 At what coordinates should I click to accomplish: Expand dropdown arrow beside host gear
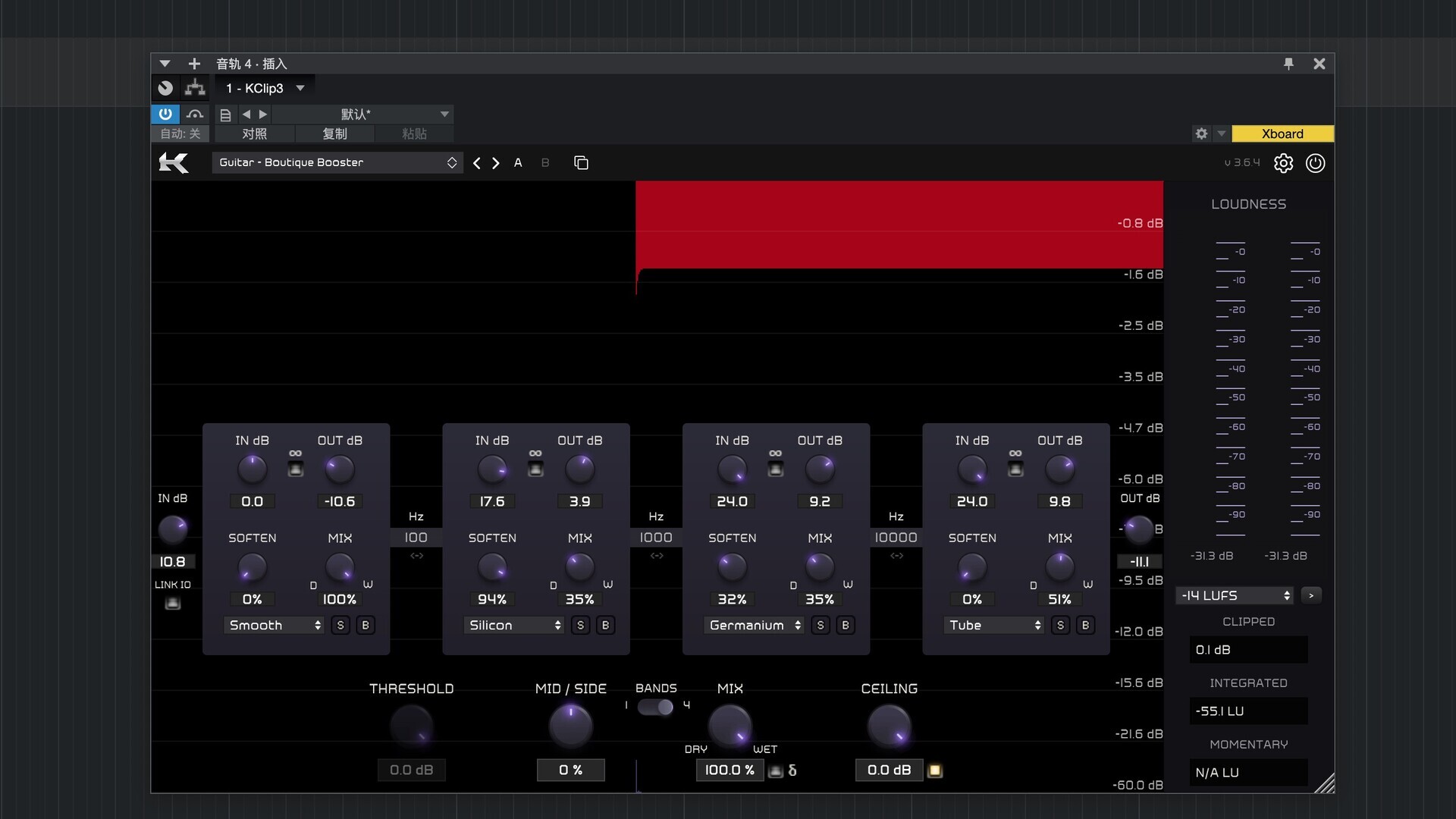tap(1221, 133)
